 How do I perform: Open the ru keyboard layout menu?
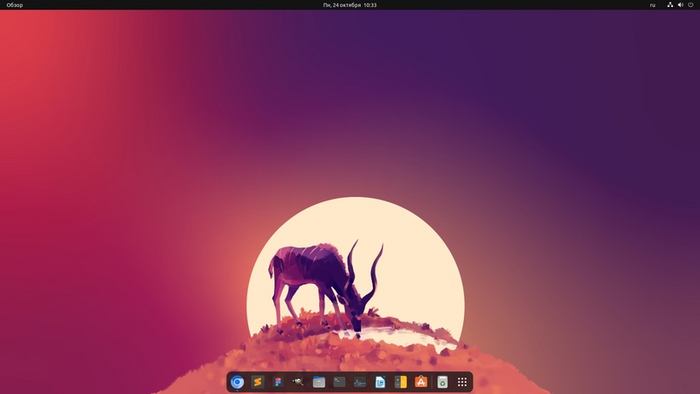pos(653,5)
